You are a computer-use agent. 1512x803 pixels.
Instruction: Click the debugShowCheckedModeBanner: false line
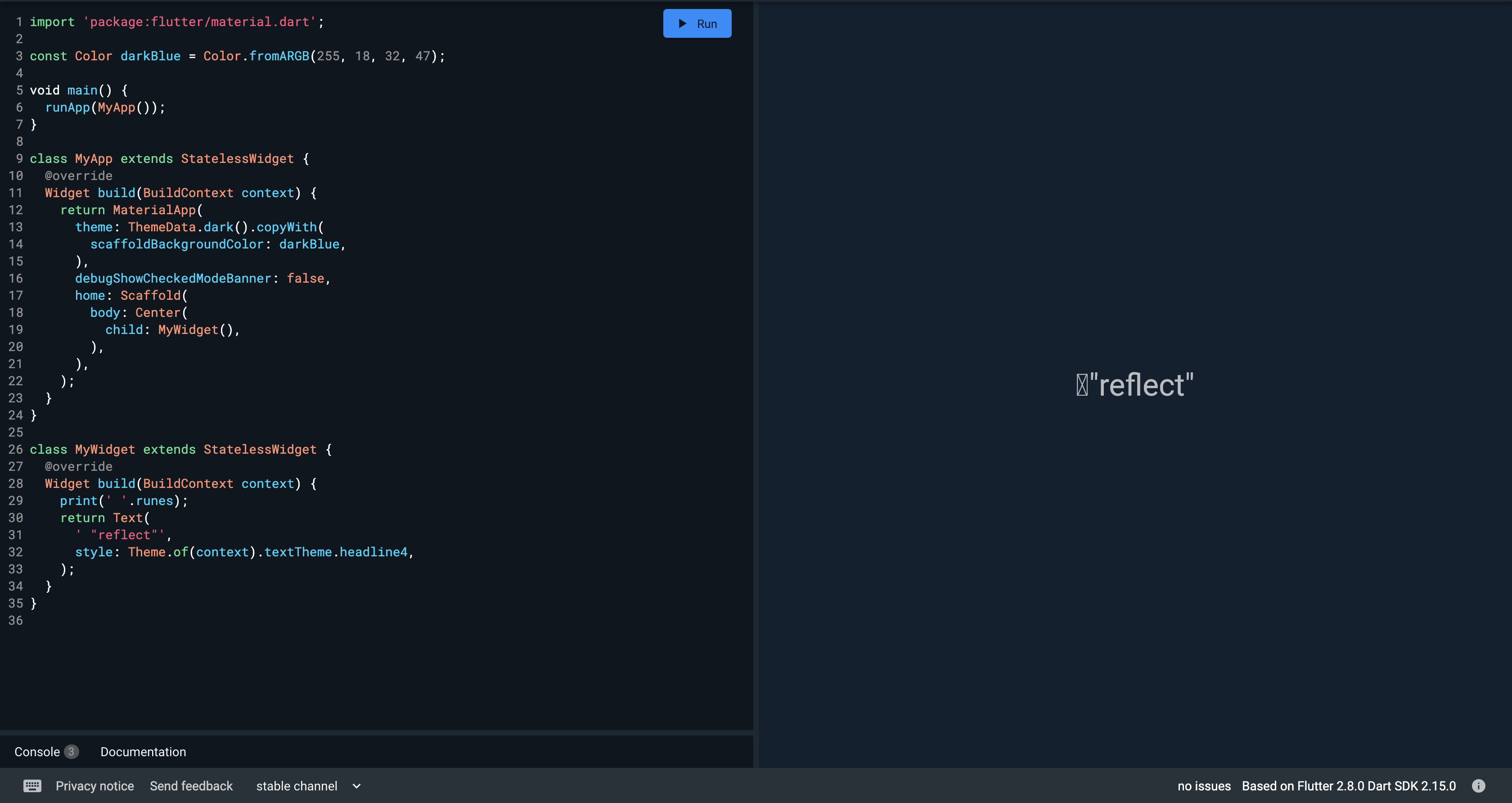(x=202, y=278)
